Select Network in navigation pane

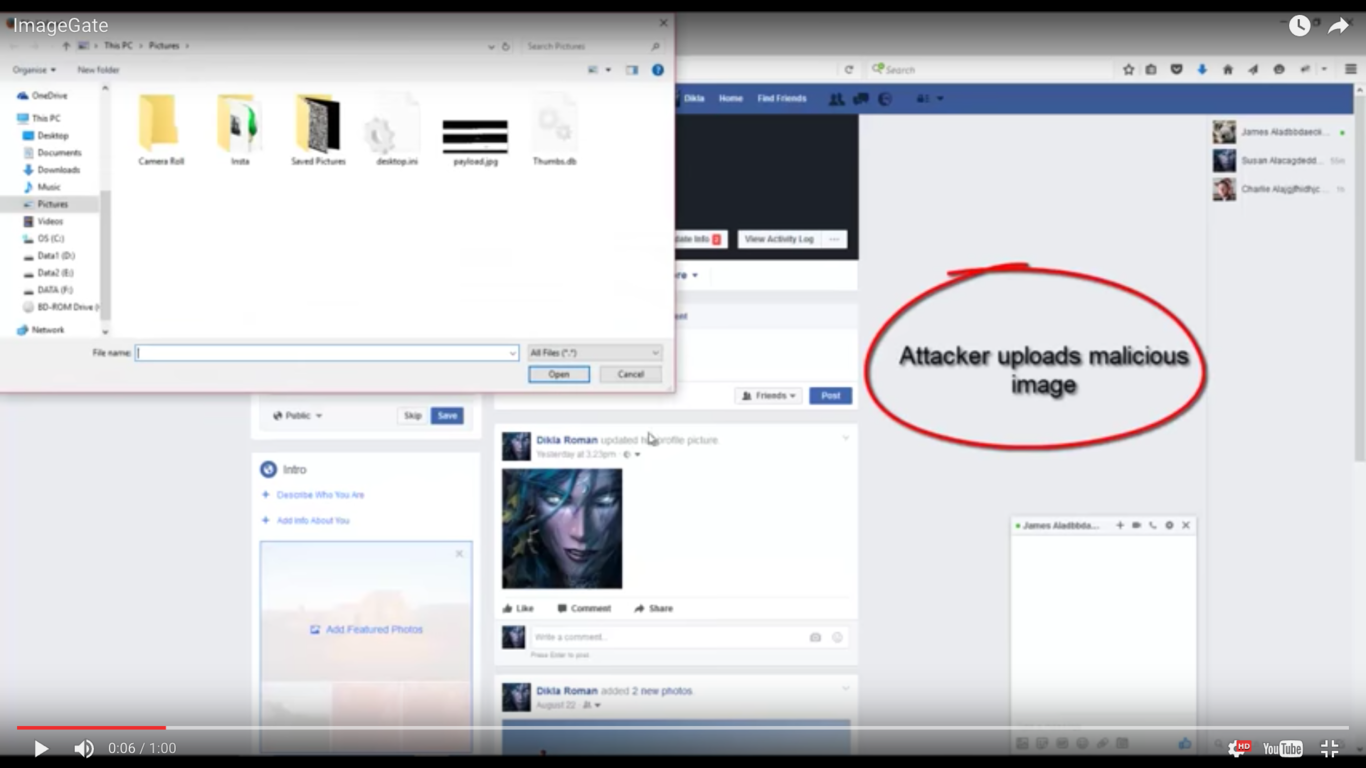47,330
